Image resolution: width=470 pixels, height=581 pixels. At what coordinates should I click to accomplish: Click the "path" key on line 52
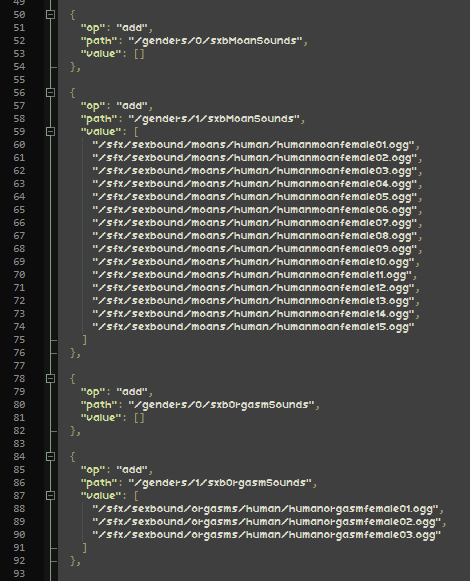click(99, 41)
